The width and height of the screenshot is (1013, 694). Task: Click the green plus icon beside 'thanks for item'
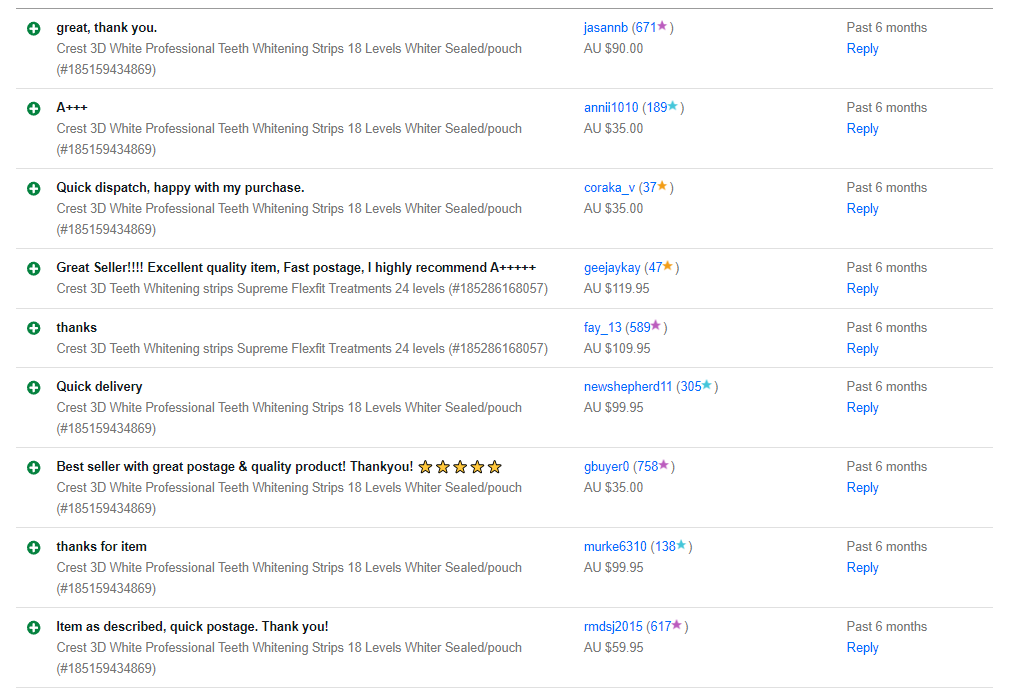pos(34,548)
